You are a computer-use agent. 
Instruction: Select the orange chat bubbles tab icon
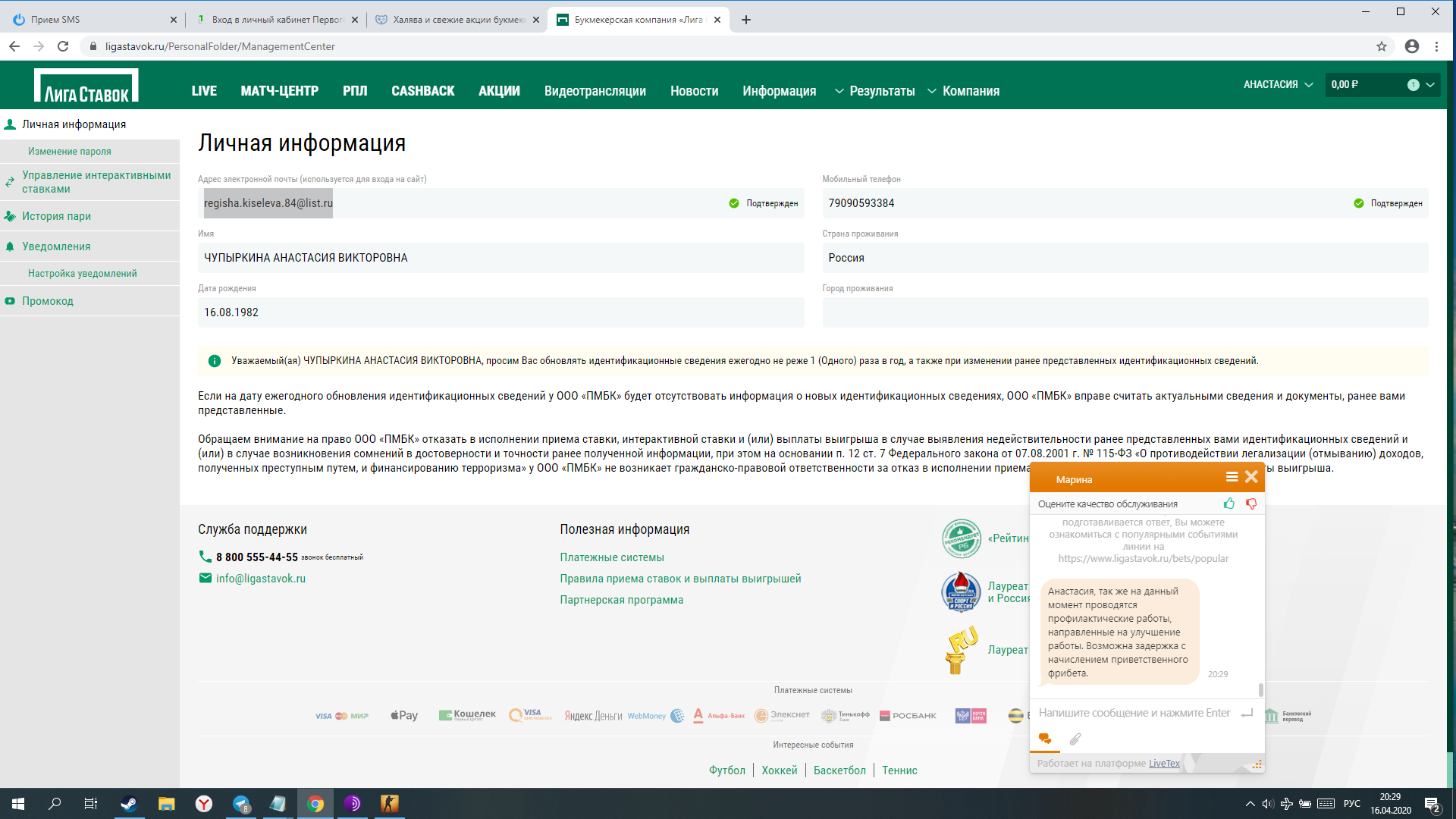coord(1045,739)
